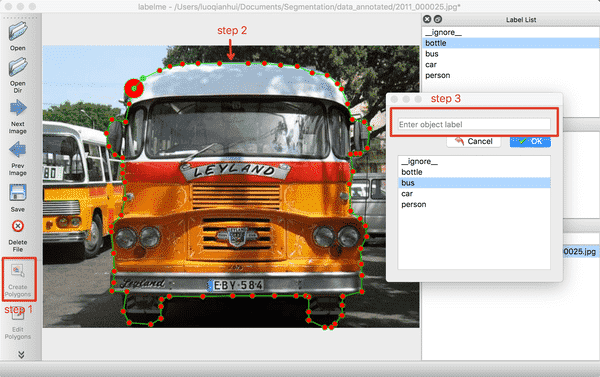Image resolution: width=600 pixels, height=377 pixels.
Task: Float the Label List panel
Action: pyautogui.click(x=438, y=19)
